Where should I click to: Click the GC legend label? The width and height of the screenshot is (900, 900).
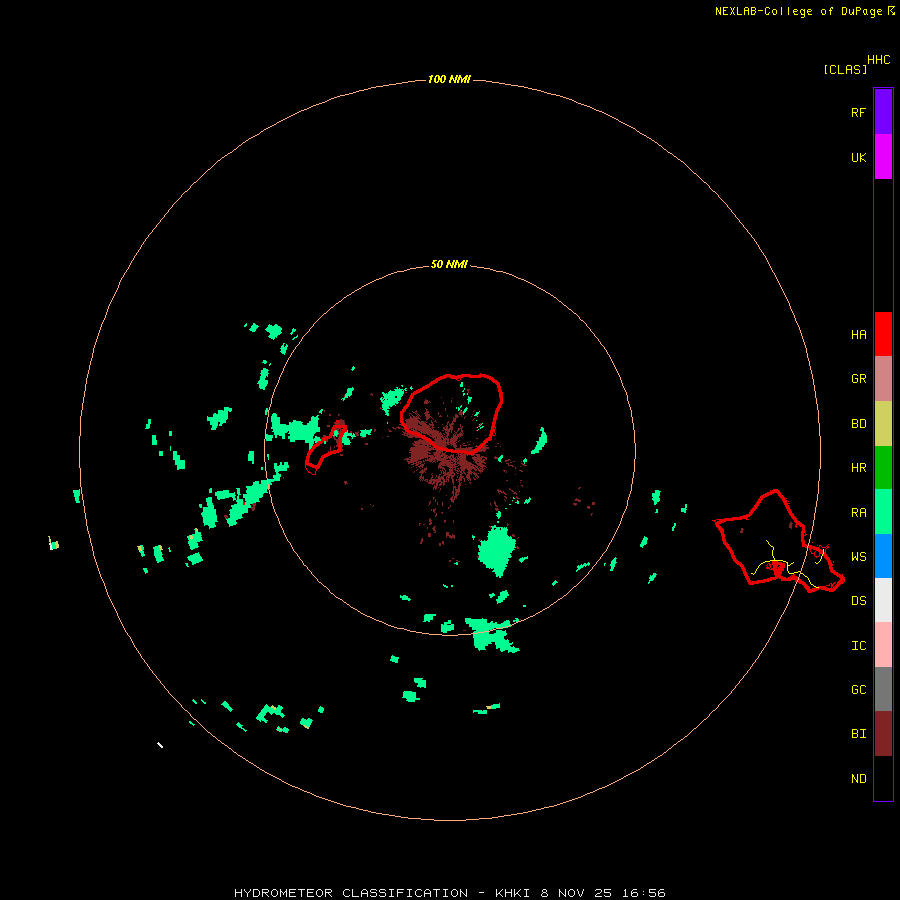click(858, 690)
